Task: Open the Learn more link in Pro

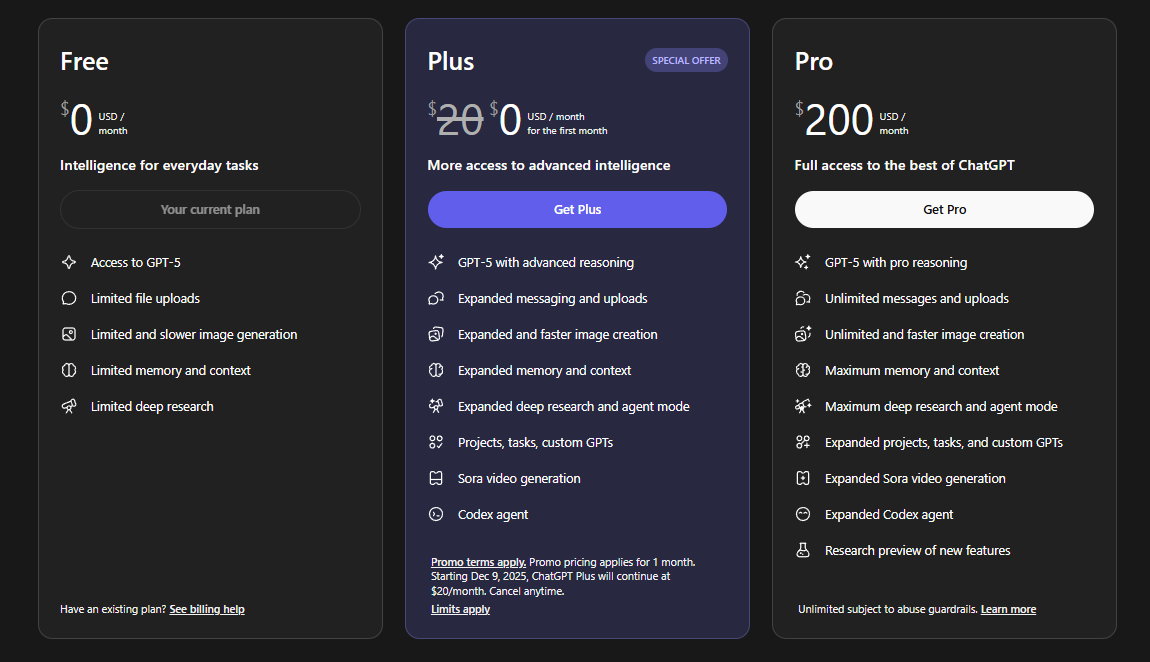Action: [1008, 610]
